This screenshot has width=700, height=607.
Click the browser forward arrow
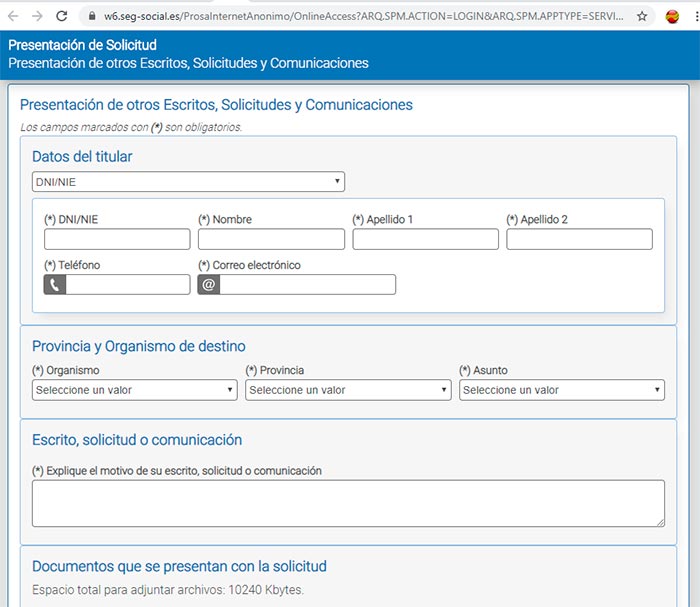[37, 16]
